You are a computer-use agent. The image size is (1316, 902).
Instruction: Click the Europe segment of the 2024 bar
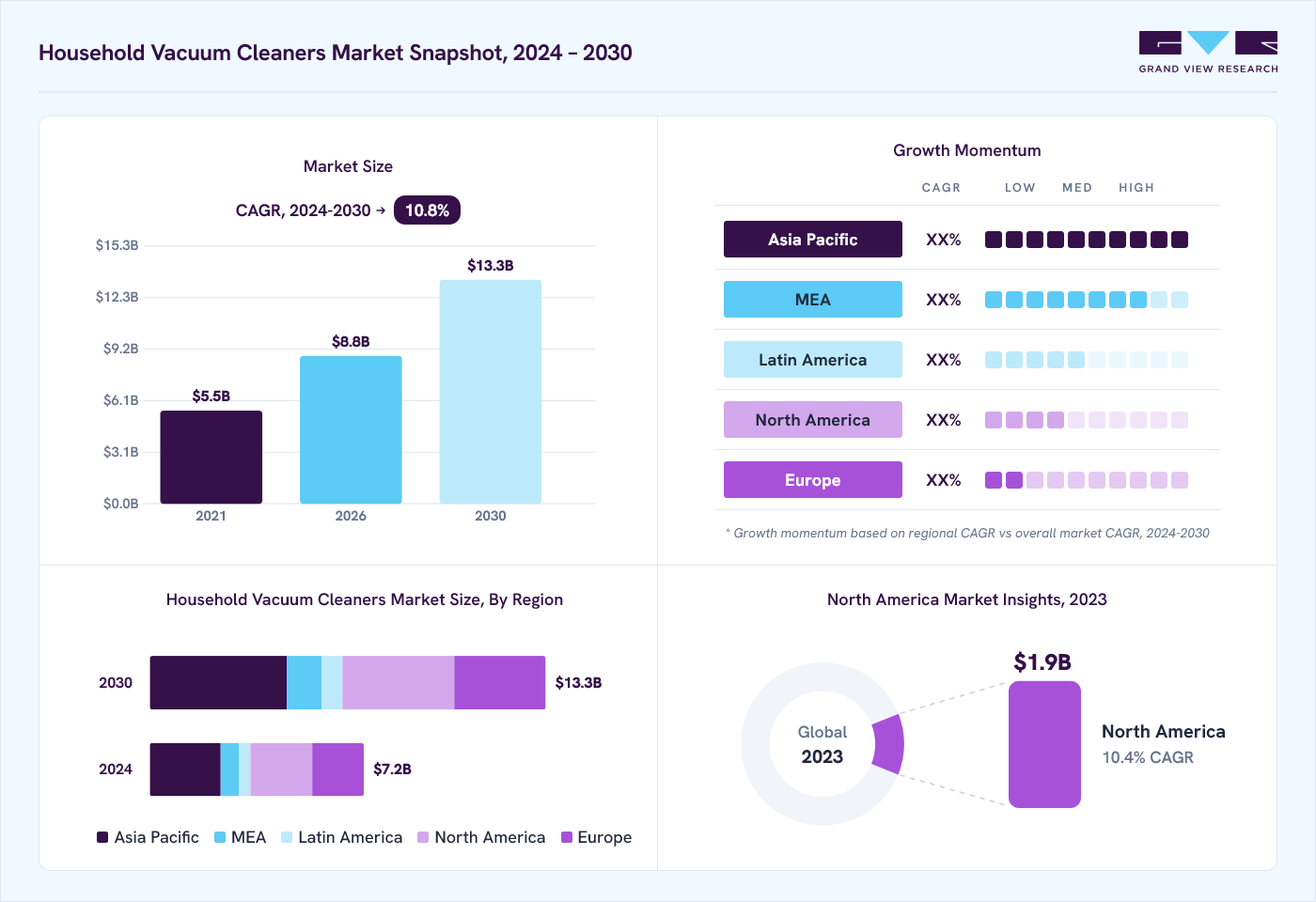338,770
